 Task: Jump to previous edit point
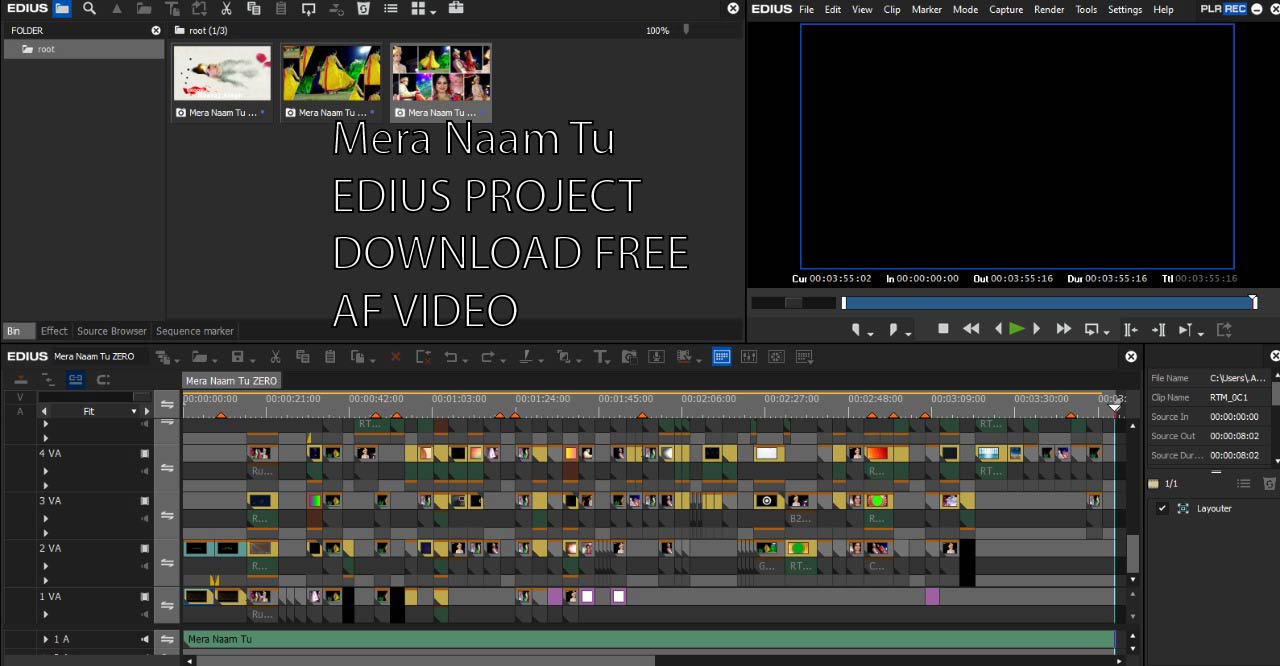click(x=1131, y=329)
